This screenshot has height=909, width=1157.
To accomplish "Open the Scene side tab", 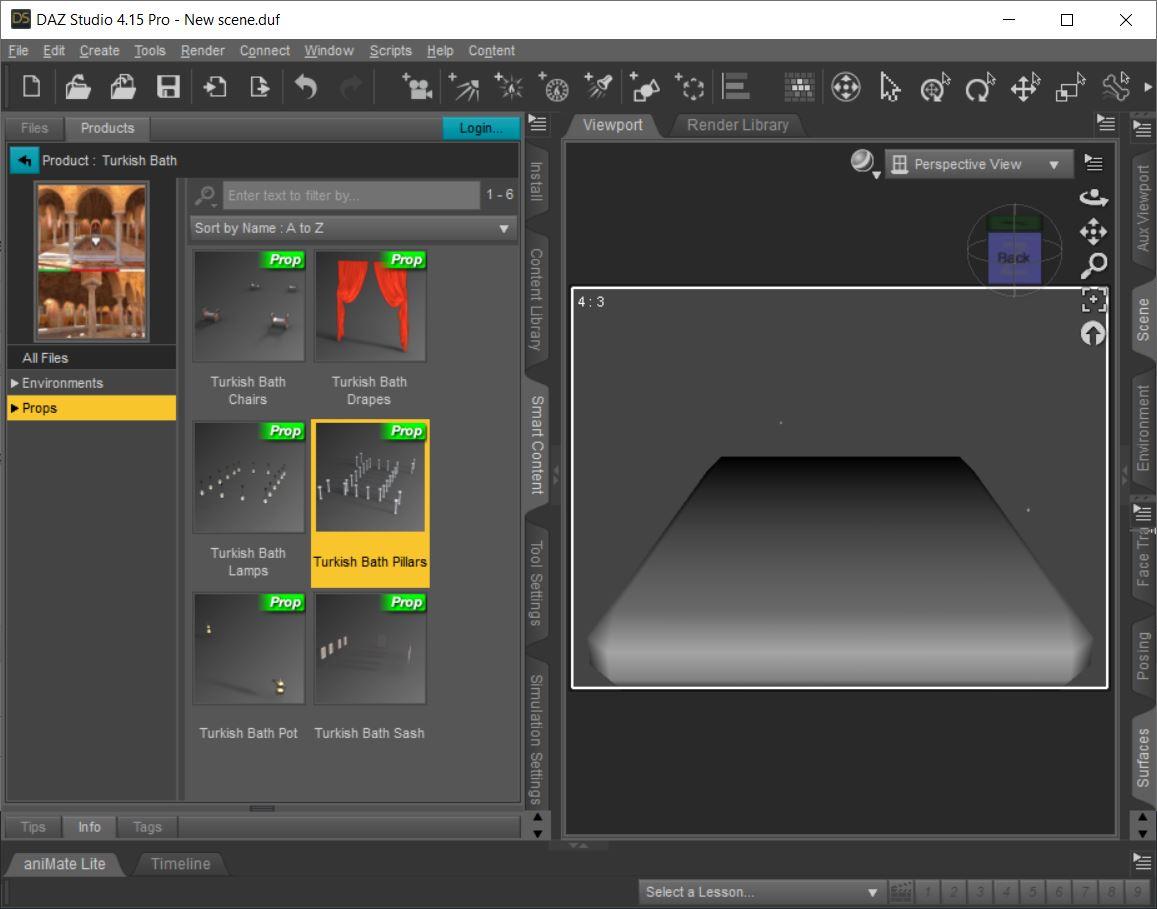I will click(1143, 319).
